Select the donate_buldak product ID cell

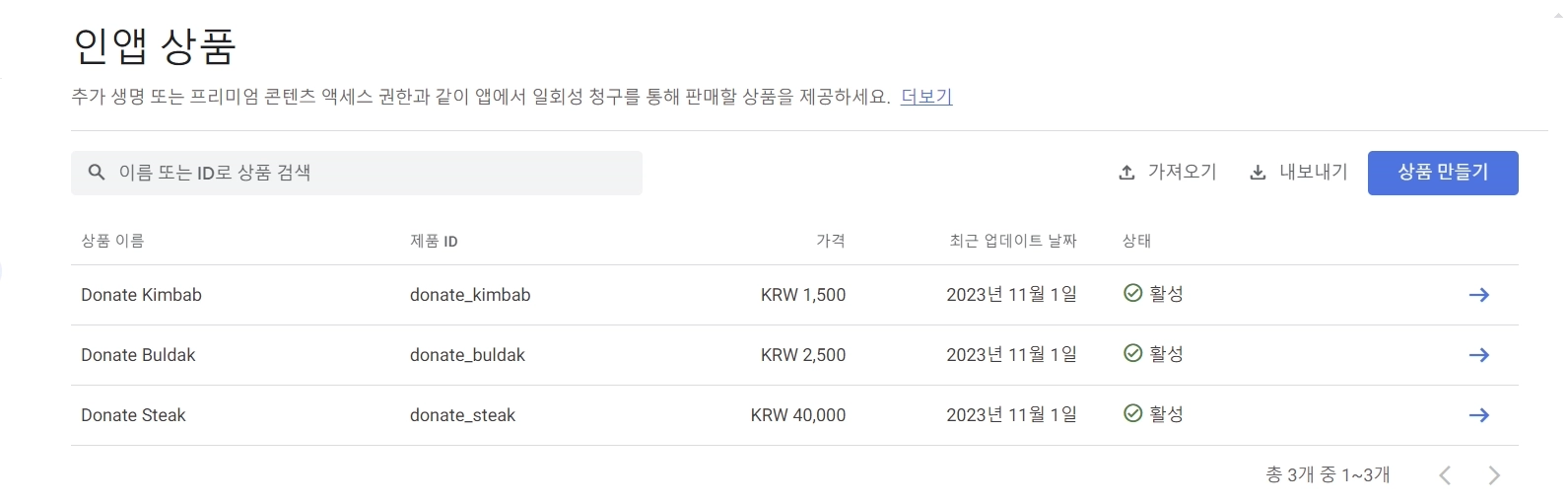[x=467, y=355]
